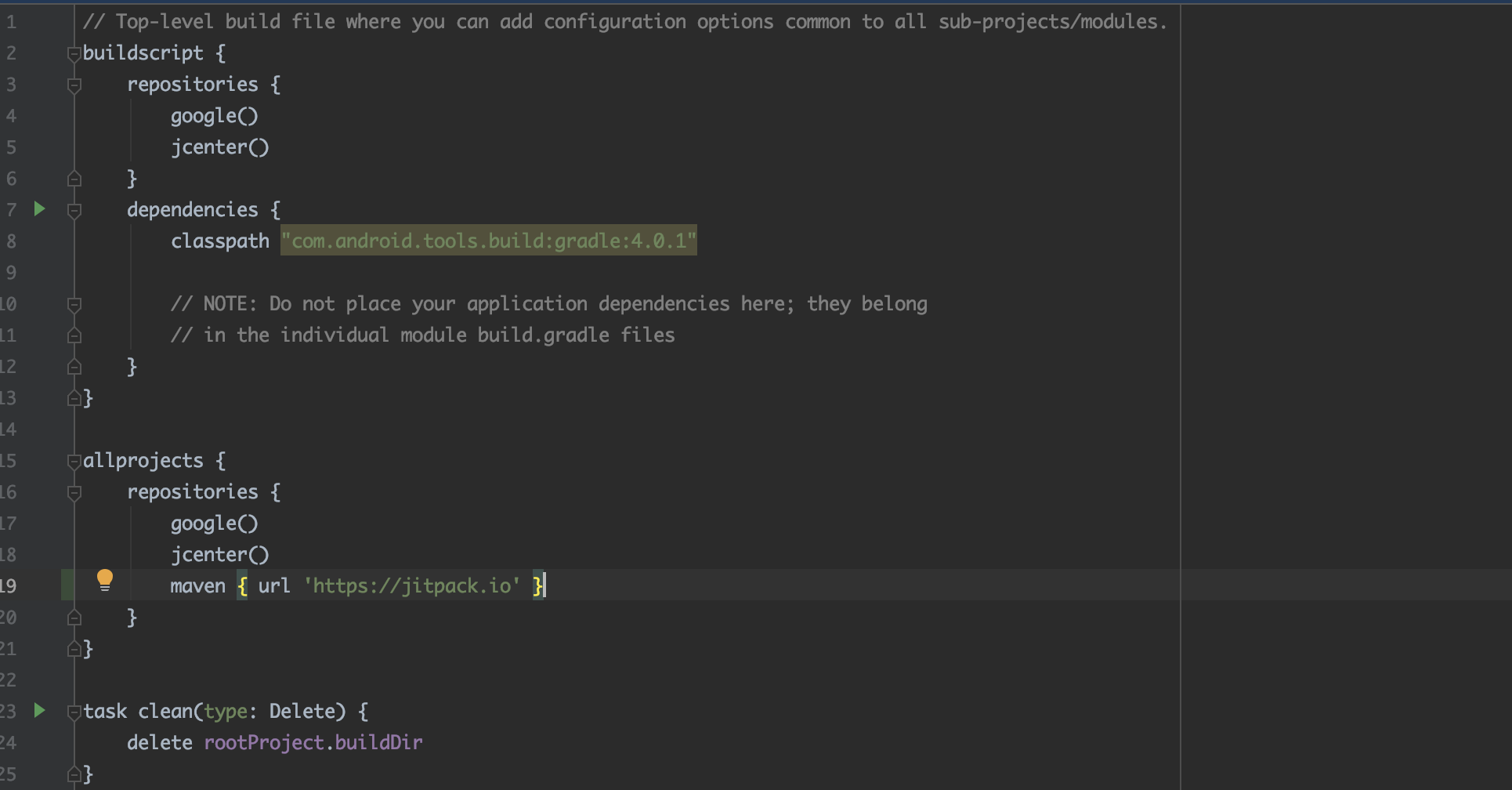Click fold end marker closing buildscript block

coord(74,398)
